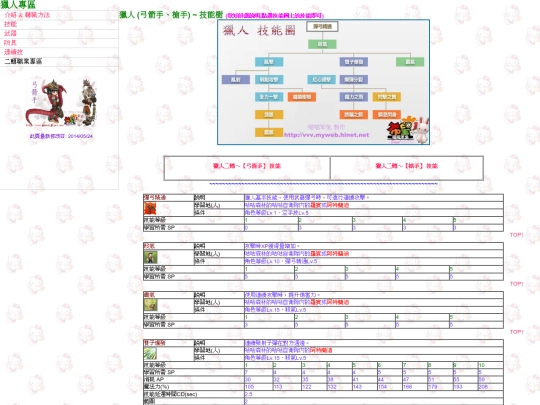Click TOP! link beside the 彈弓精通 table

pyautogui.click(x=516, y=235)
